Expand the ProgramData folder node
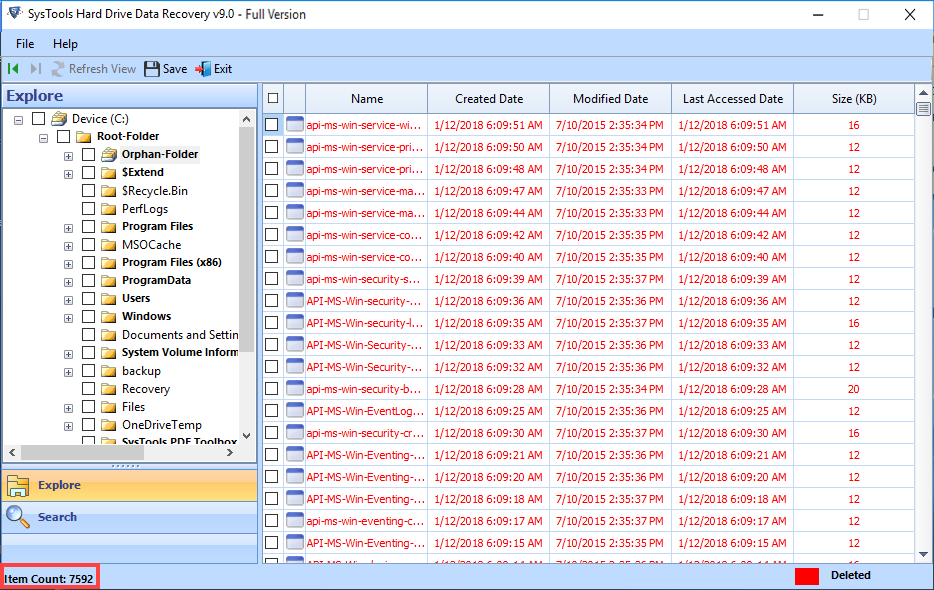Viewport: 934px width, 590px height. pos(68,281)
